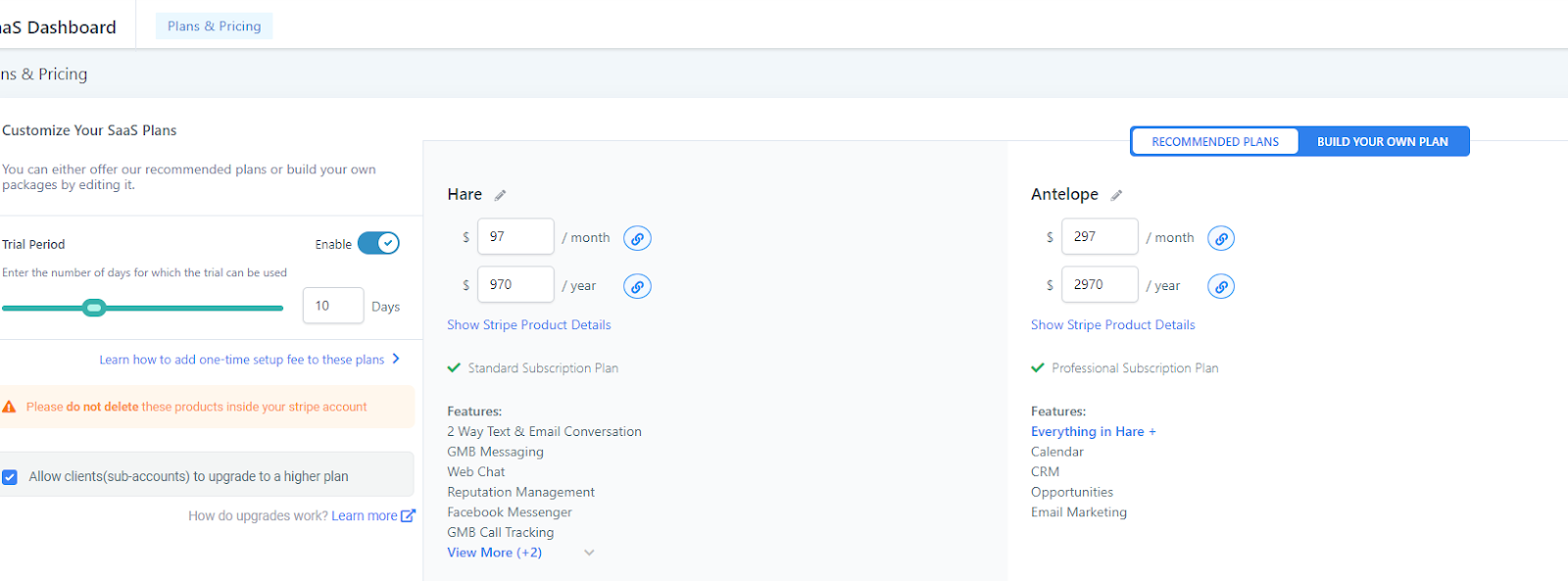Click the pencil edit icon beside Antelope

[x=1116, y=195]
